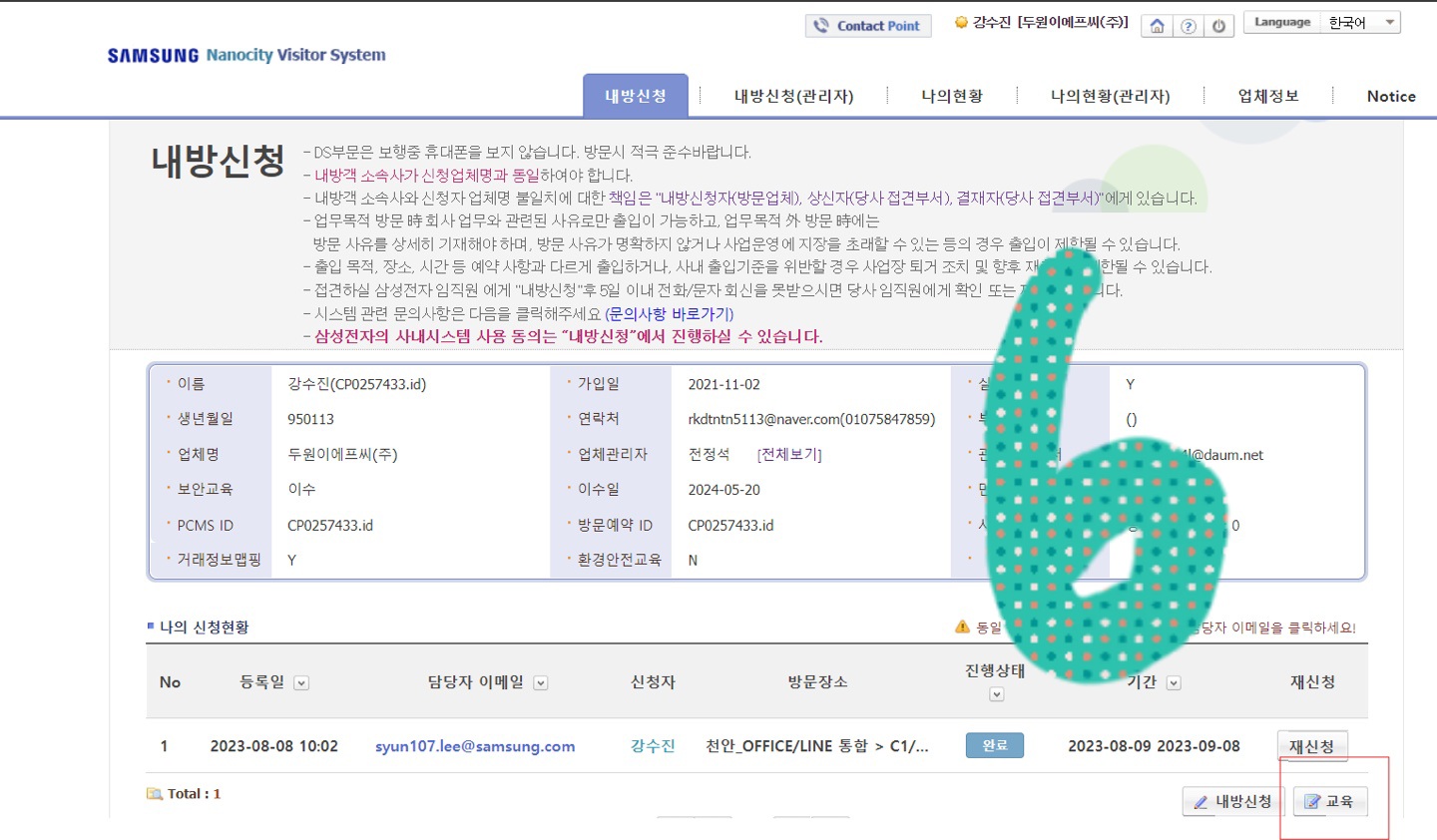
Task: Open the 나의현황(관리자) tab
Action: pos(1110,96)
